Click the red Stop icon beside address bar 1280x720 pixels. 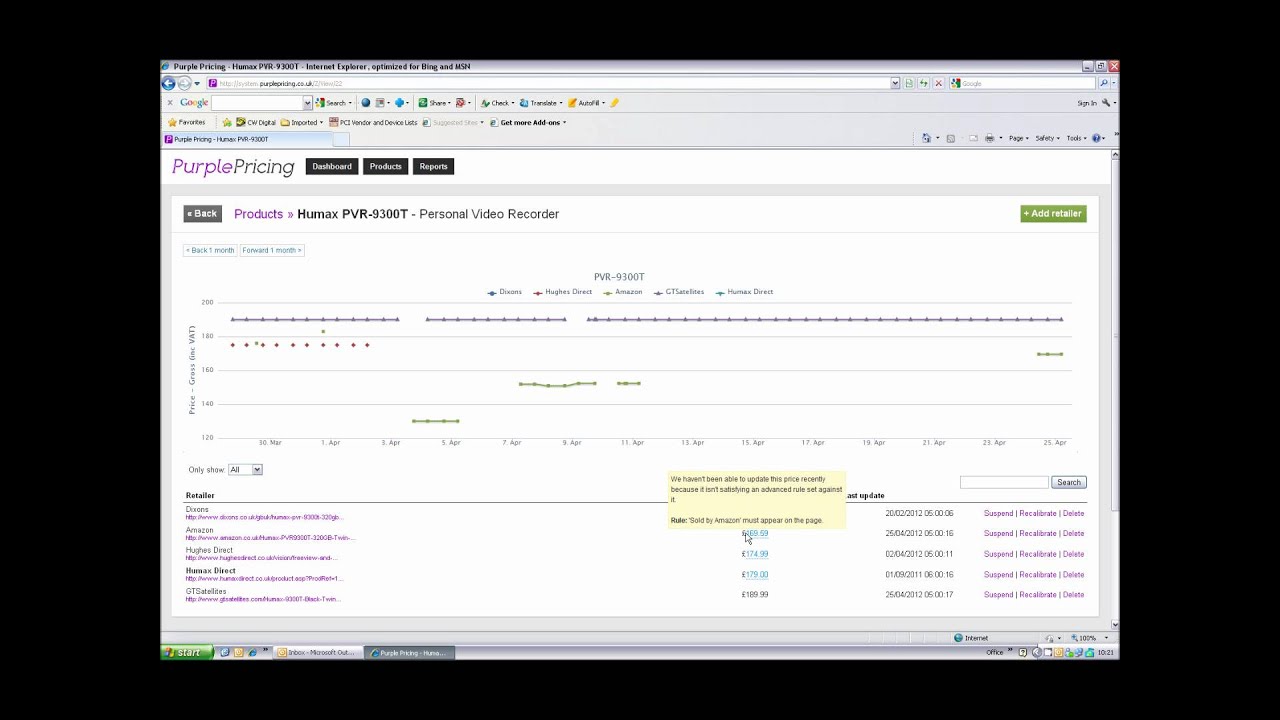[938, 83]
